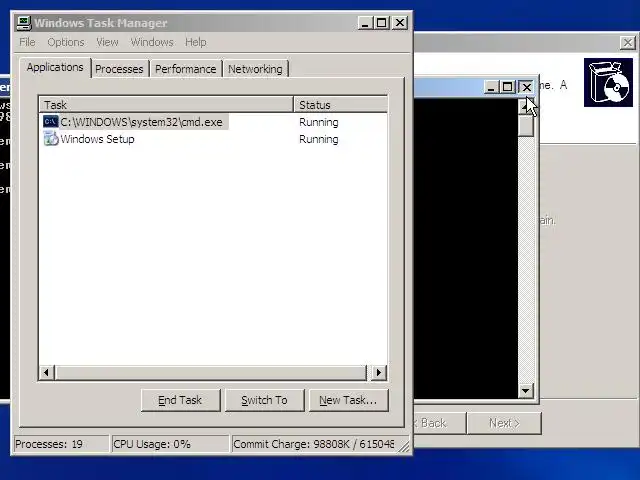The height and width of the screenshot is (480, 640).
Task: Minimize the Task Manager window
Action: pyautogui.click(x=365, y=23)
